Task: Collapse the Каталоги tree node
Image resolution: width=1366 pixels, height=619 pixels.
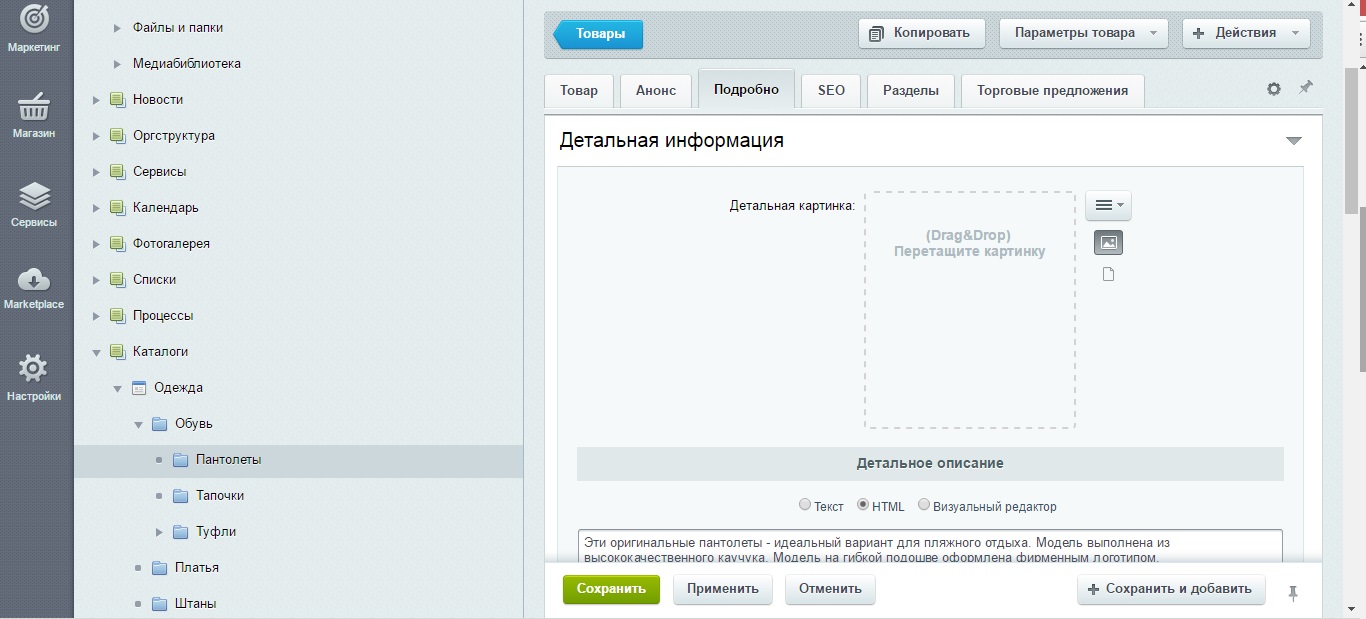Action: click(97, 352)
